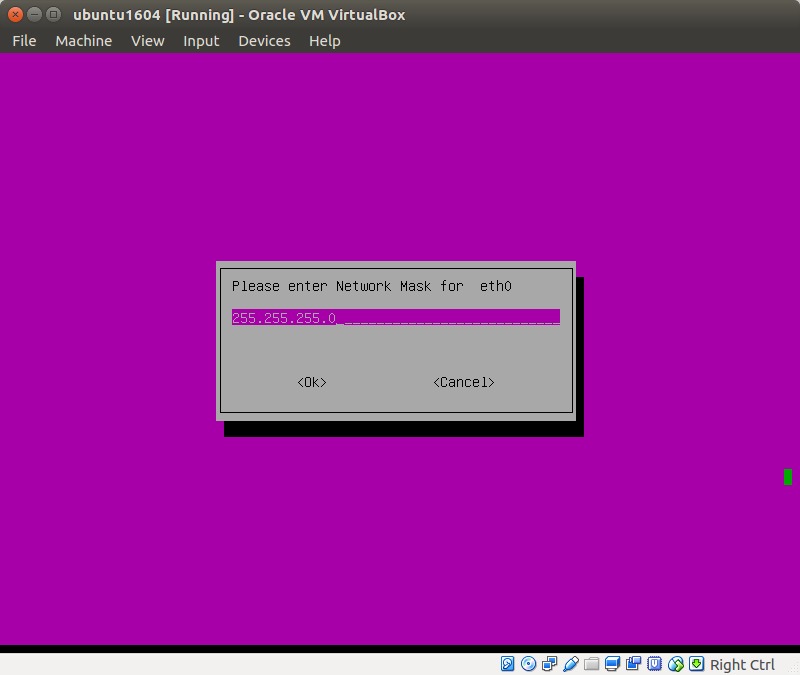
Task: Open the View menu
Action: point(147,41)
